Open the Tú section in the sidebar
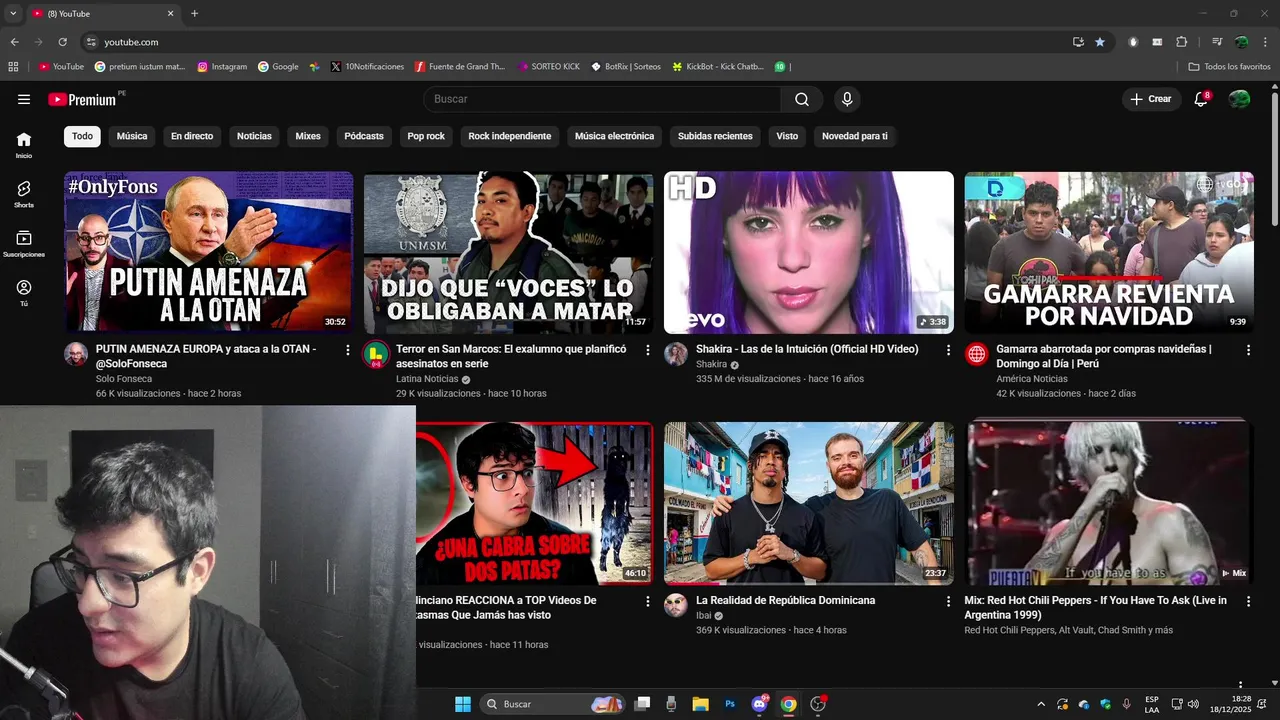The height and width of the screenshot is (720, 1280). (x=24, y=292)
